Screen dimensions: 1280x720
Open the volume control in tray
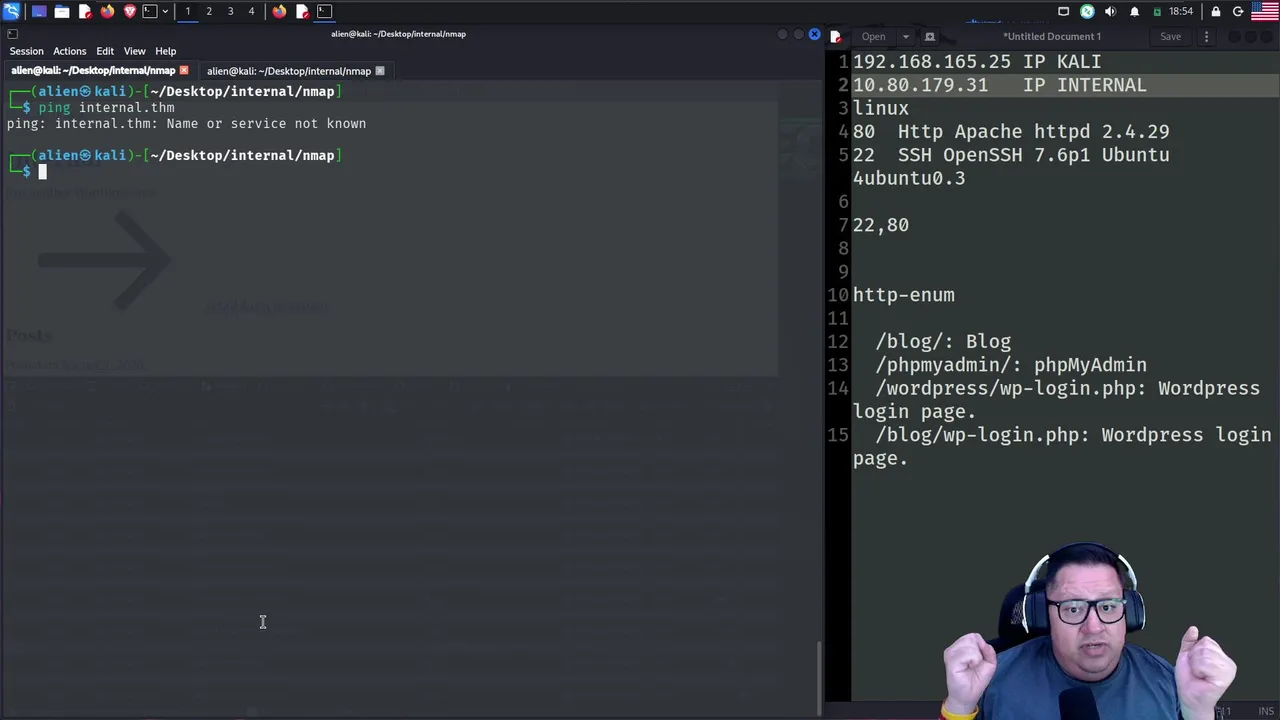coord(1110,11)
